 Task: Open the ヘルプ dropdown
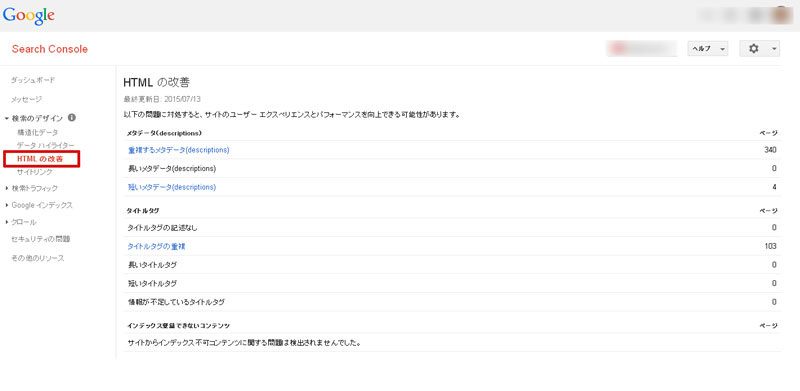[708, 48]
